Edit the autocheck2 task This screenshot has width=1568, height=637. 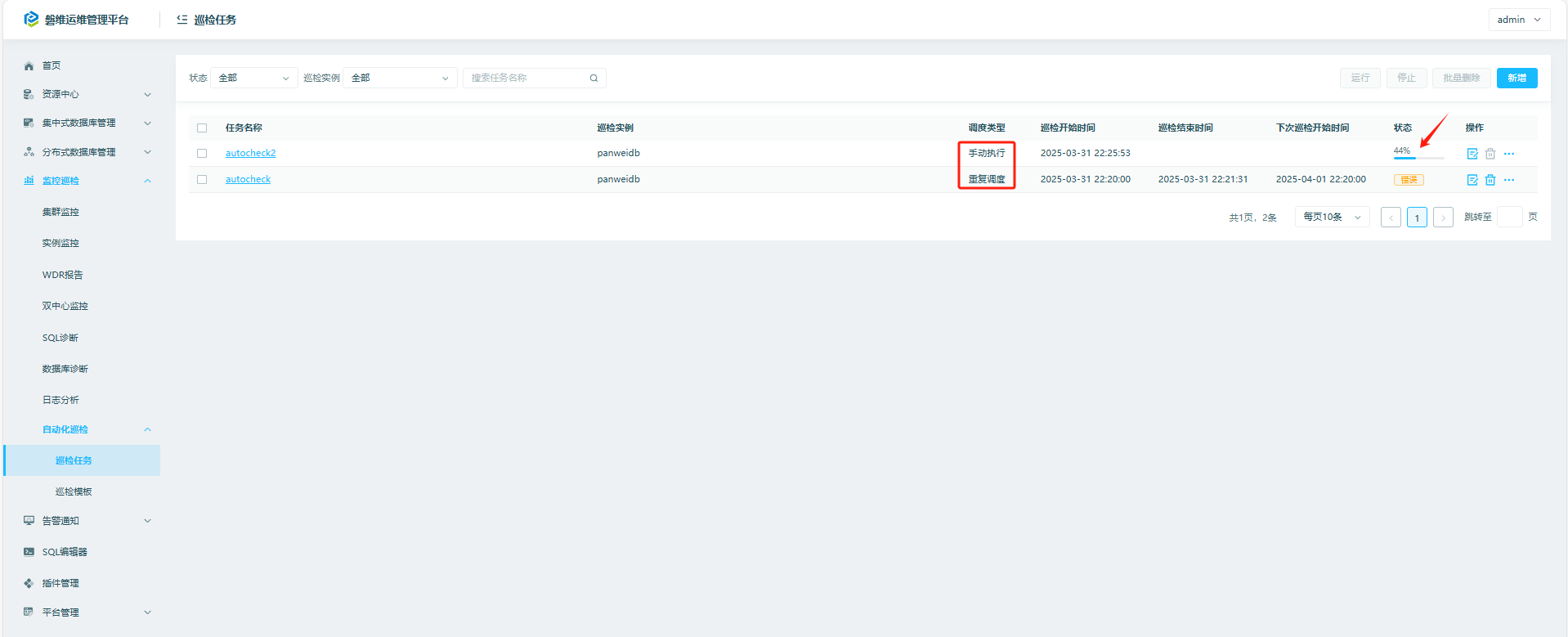pyautogui.click(x=1472, y=154)
